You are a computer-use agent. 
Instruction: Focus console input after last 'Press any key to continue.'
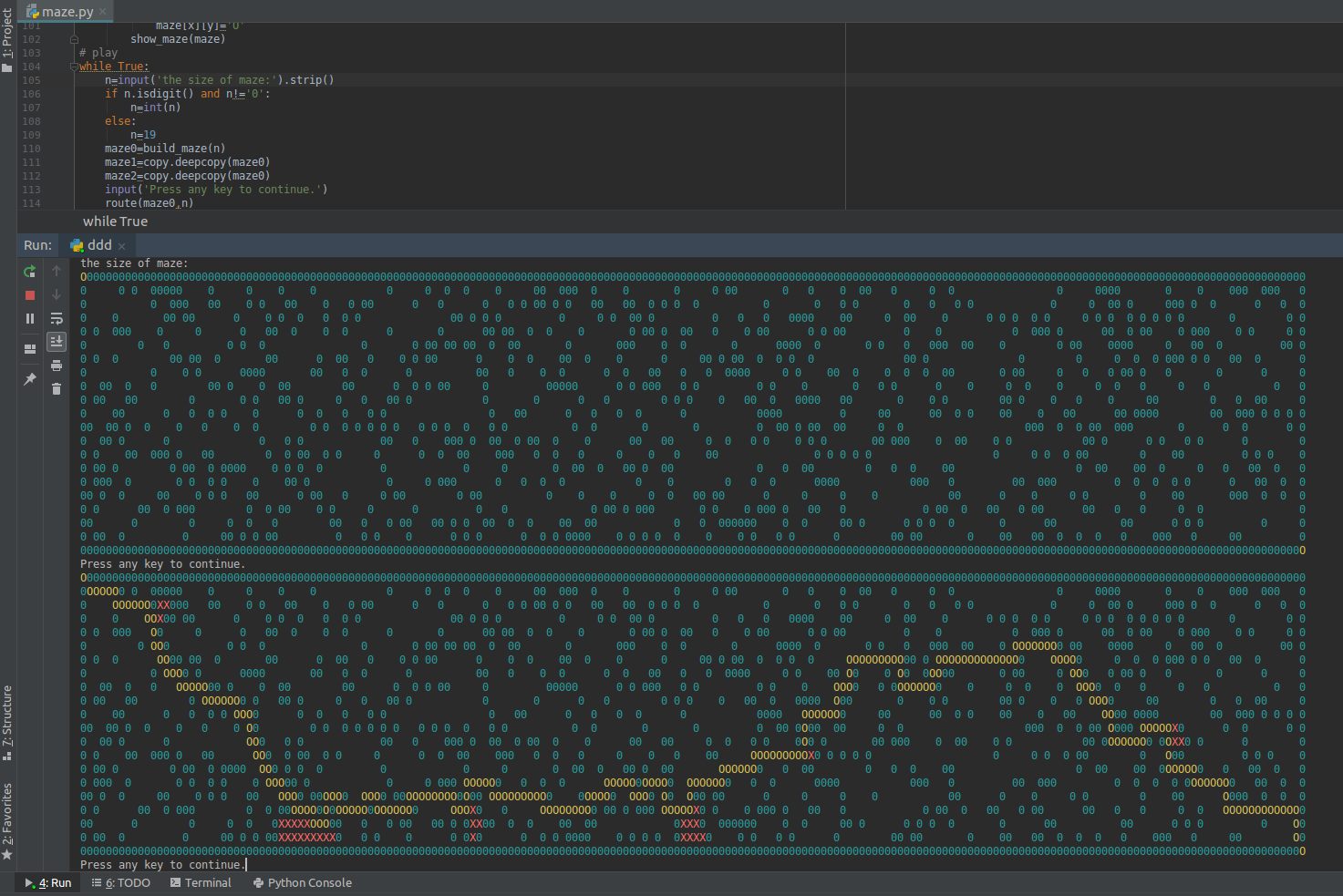(x=247, y=865)
